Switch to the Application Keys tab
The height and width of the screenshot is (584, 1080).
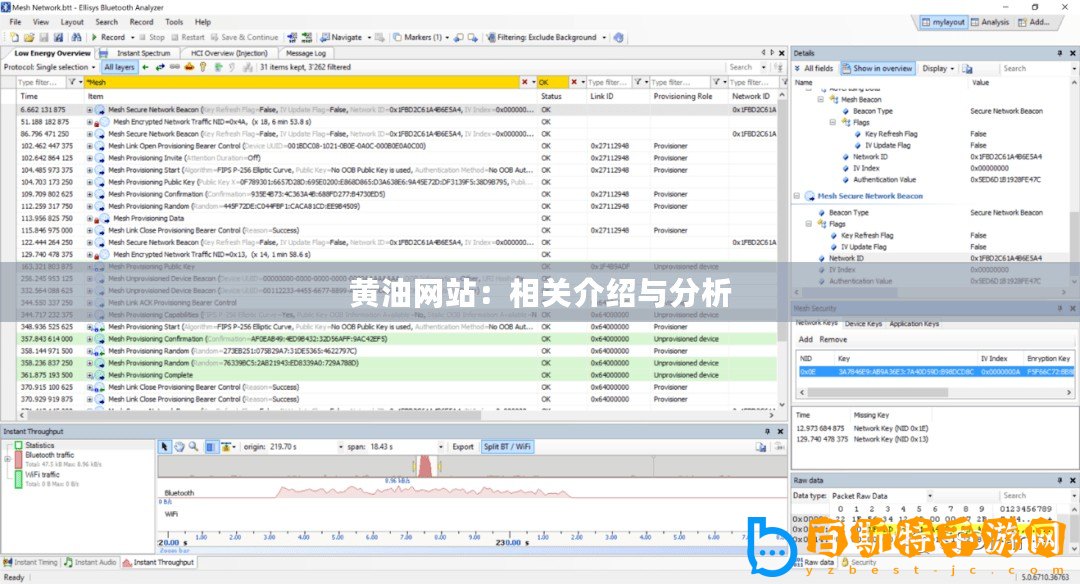pos(914,324)
